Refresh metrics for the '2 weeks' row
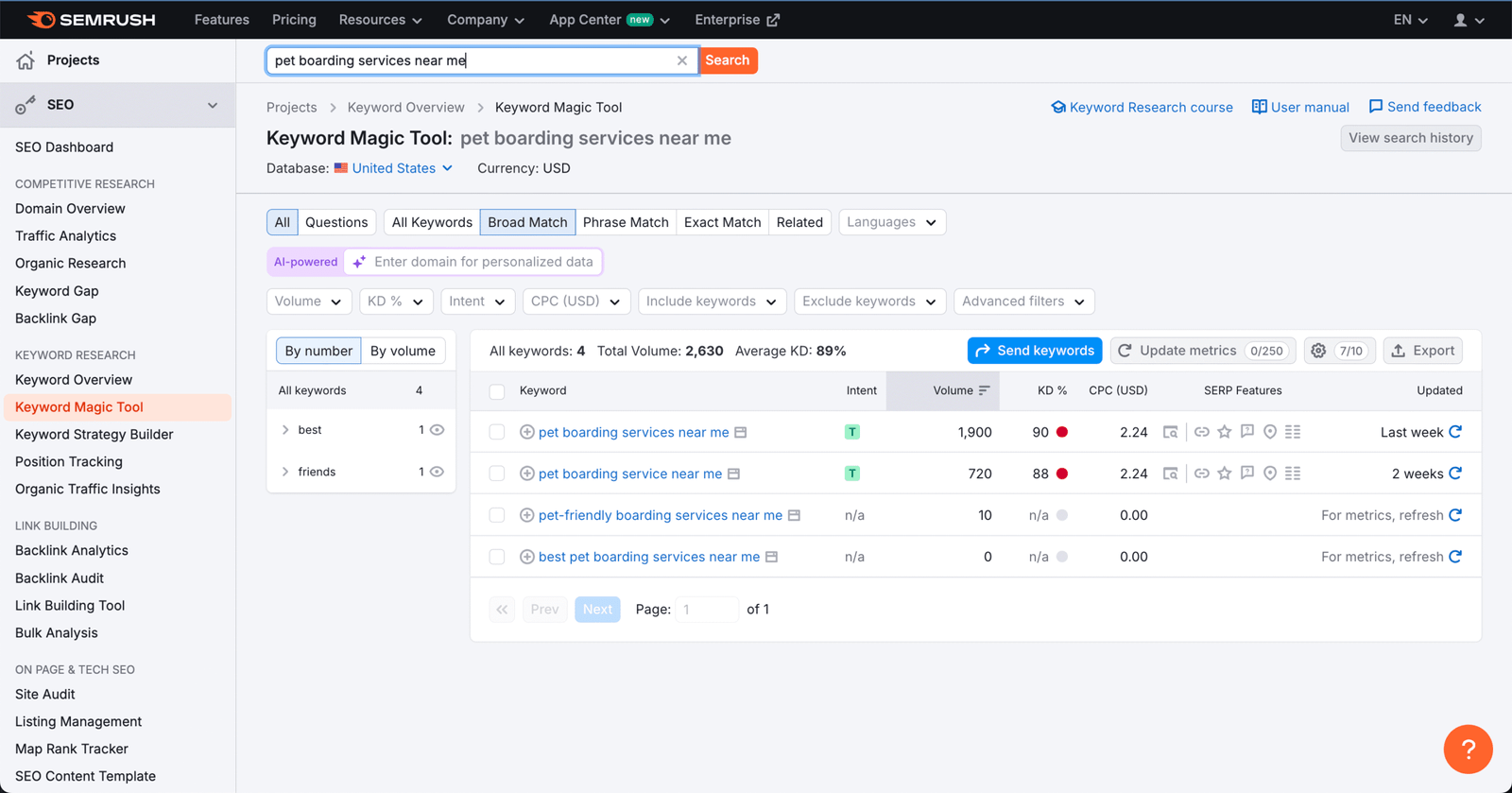The width and height of the screenshot is (1512, 793). (x=1455, y=474)
